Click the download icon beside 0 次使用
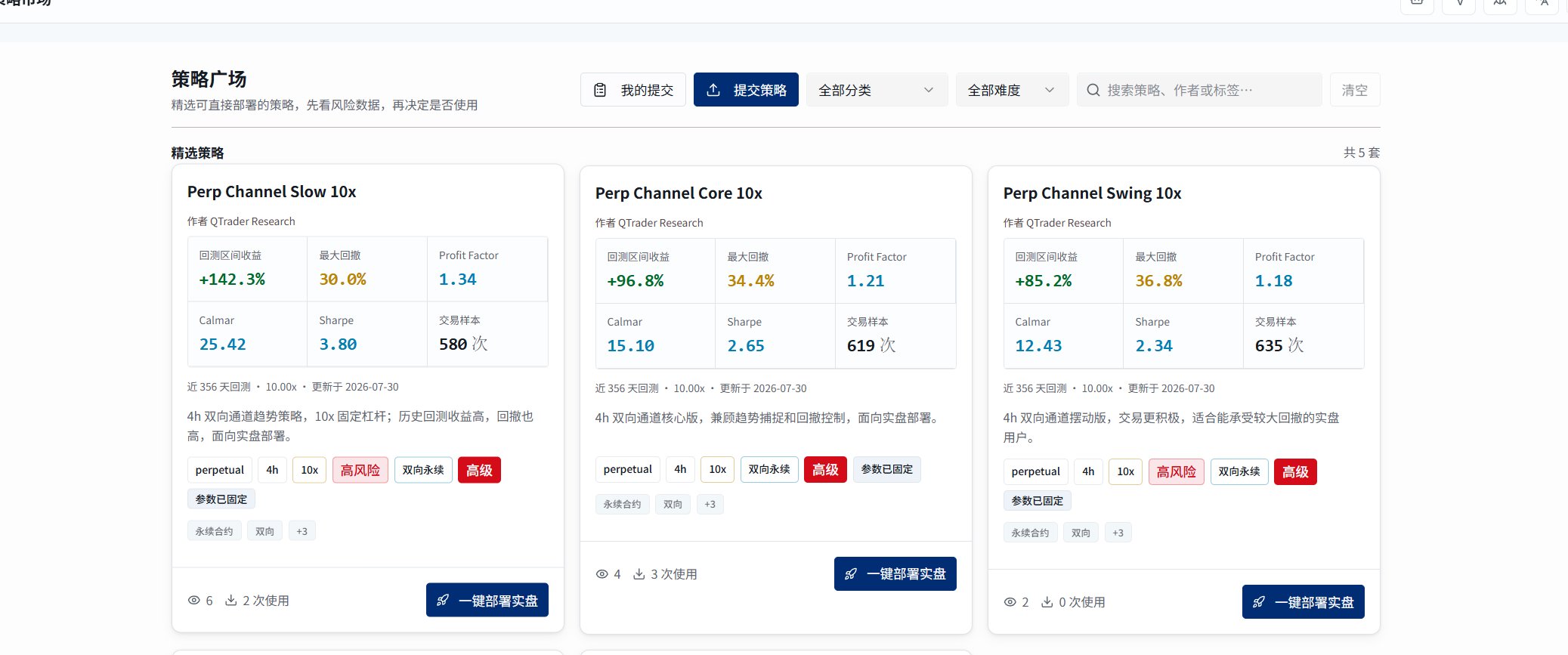This screenshot has height=655, width=1568. 1047,602
